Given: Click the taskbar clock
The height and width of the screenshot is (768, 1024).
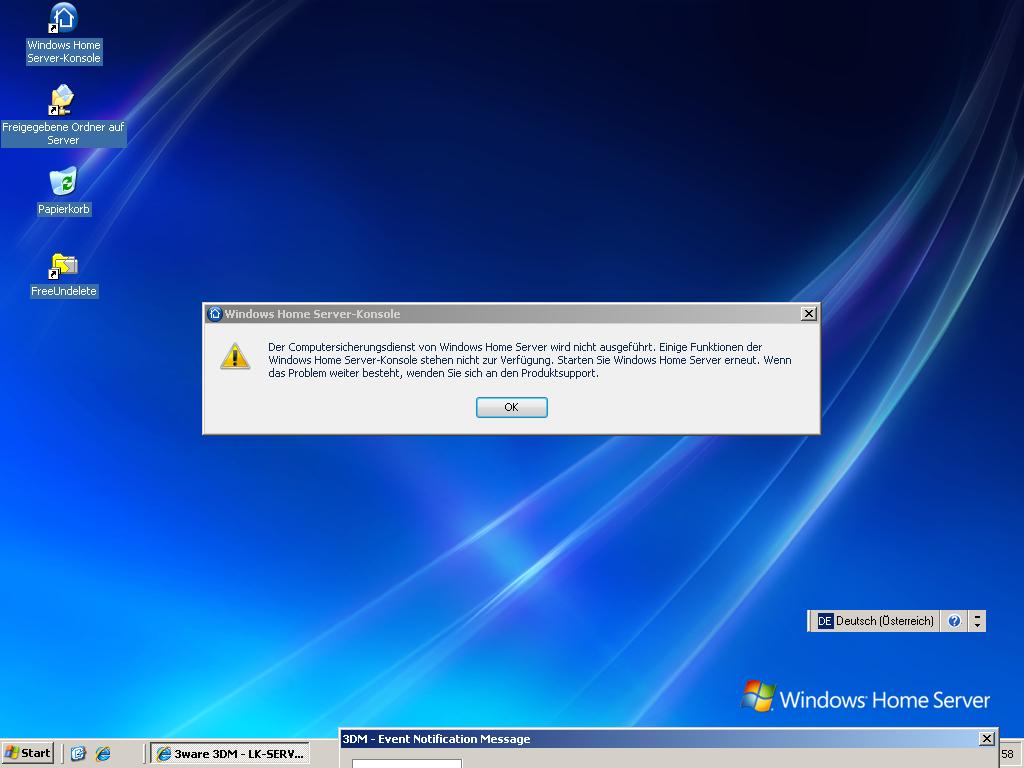Looking at the screenshot, I should click(x=1008, y=754).
